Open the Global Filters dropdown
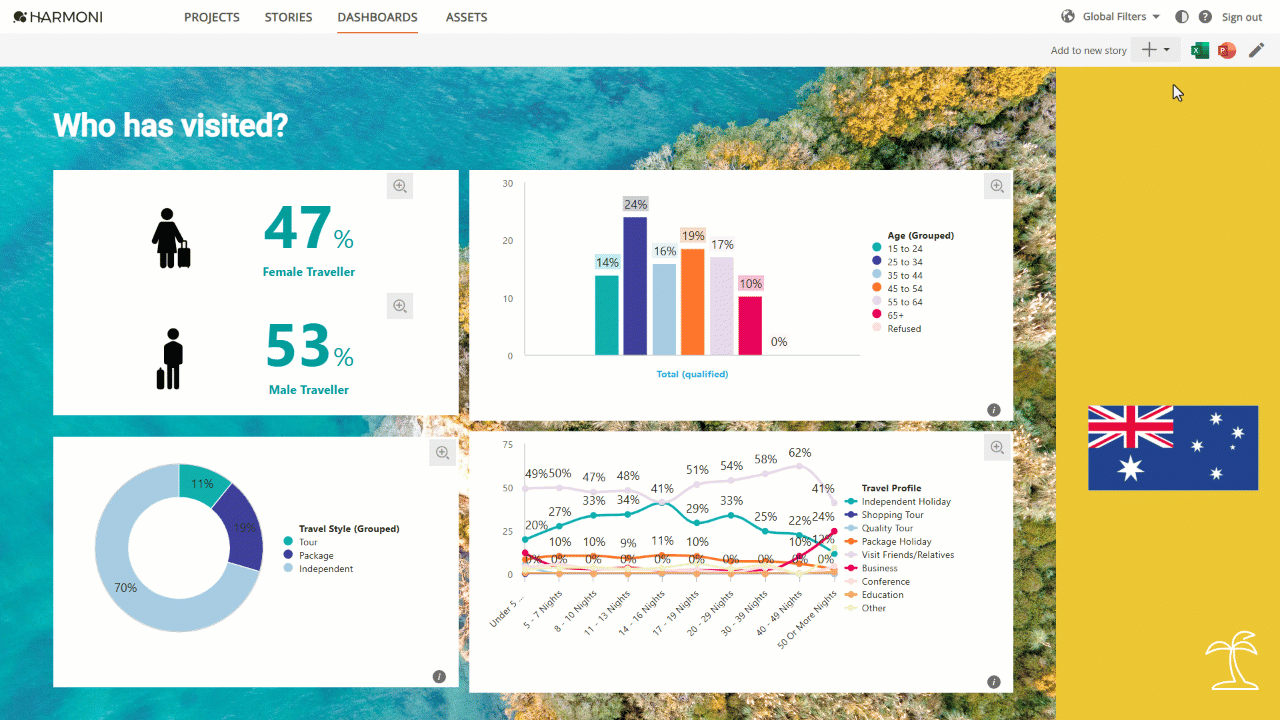The width and height of the screenshot is (1280, 720). point(1121,17)
